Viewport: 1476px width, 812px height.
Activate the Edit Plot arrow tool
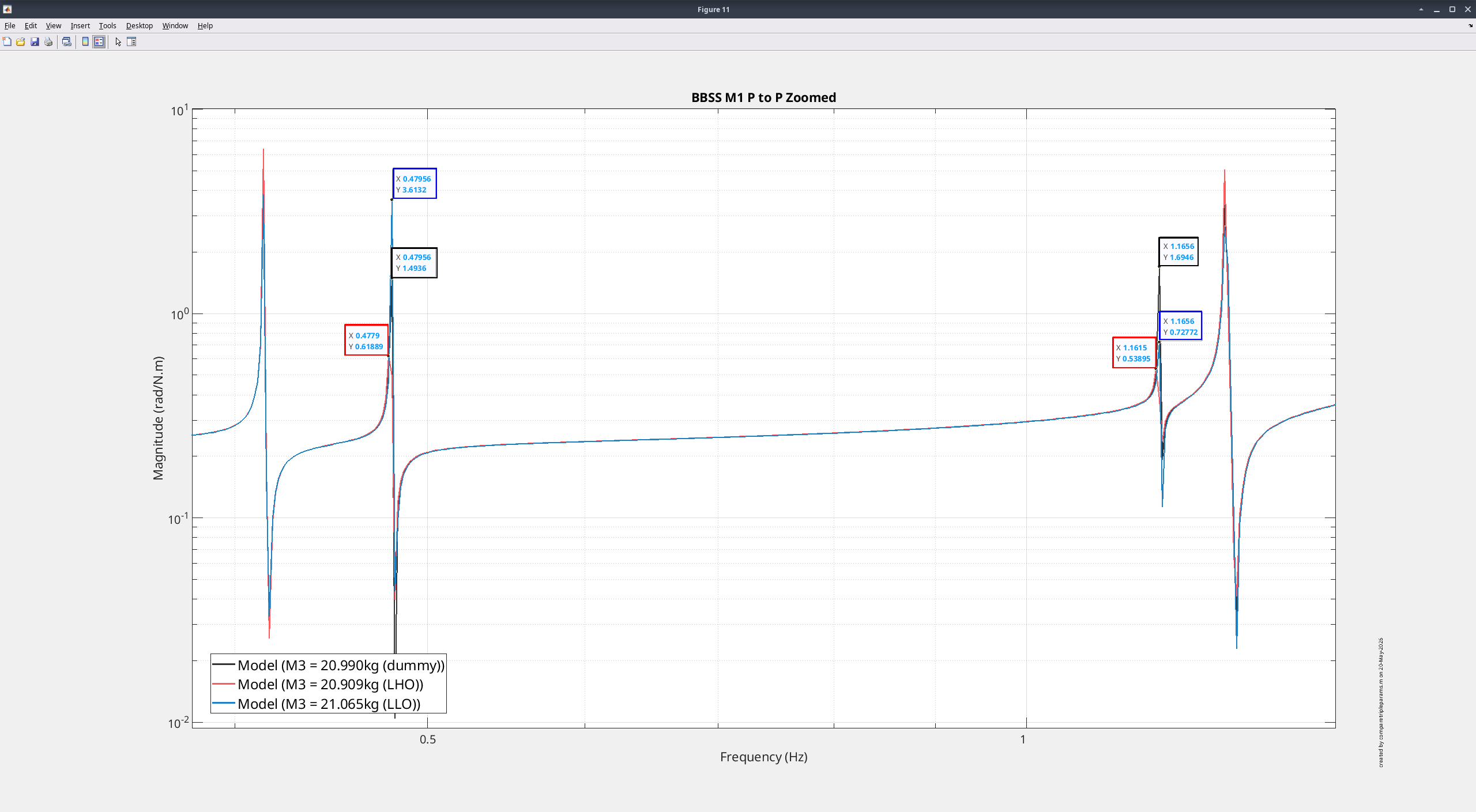pyautogui.click(x=118, y=41)
